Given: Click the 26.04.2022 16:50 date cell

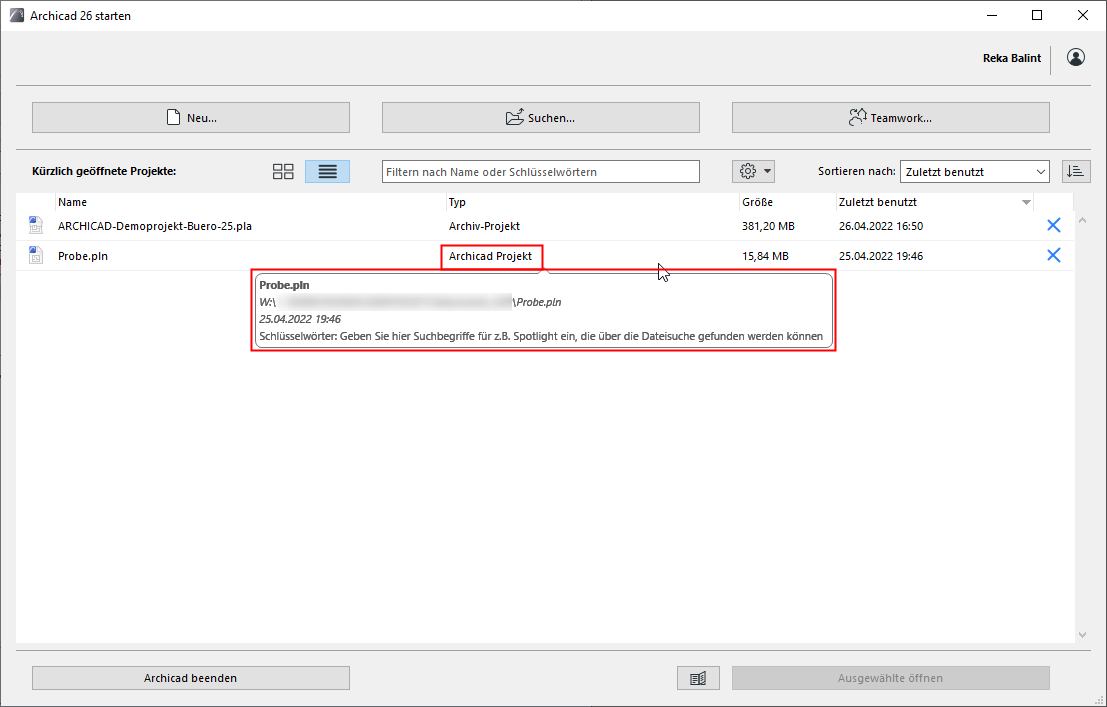Looking at the screenshot, I should point(880,226).
